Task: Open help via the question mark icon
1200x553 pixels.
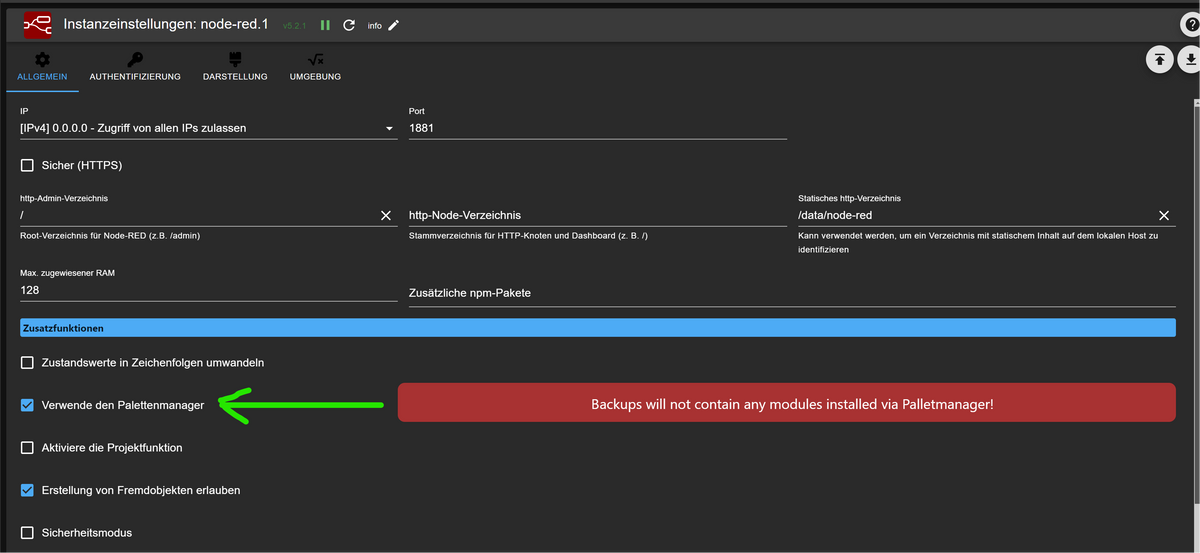Action: 1190,26
